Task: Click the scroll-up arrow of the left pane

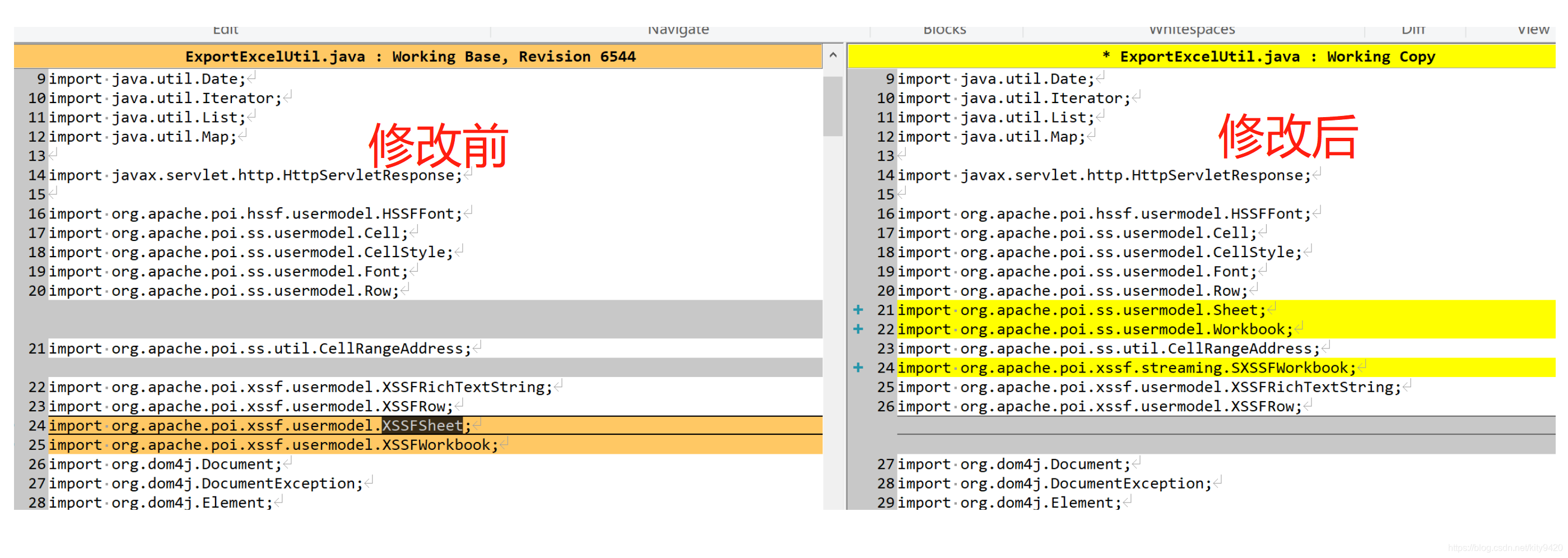Action: [x=832, y=55]
